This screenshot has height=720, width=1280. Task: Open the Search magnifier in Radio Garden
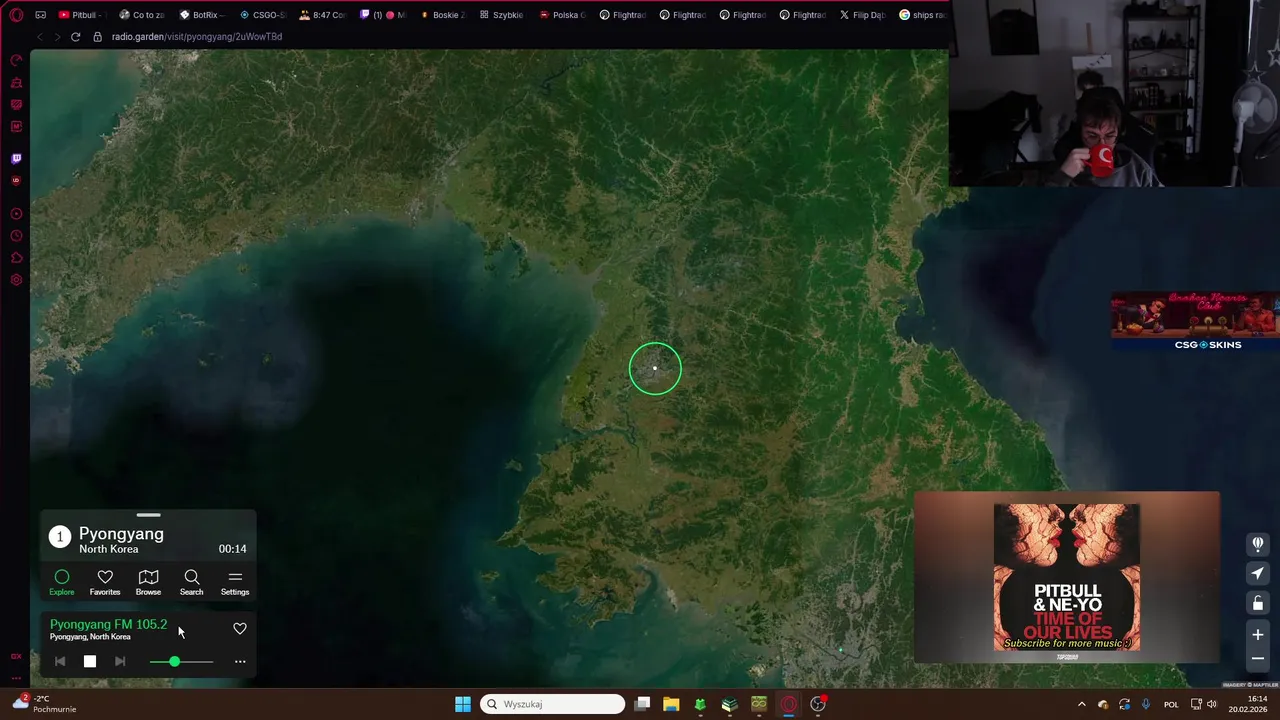point(191,582)
